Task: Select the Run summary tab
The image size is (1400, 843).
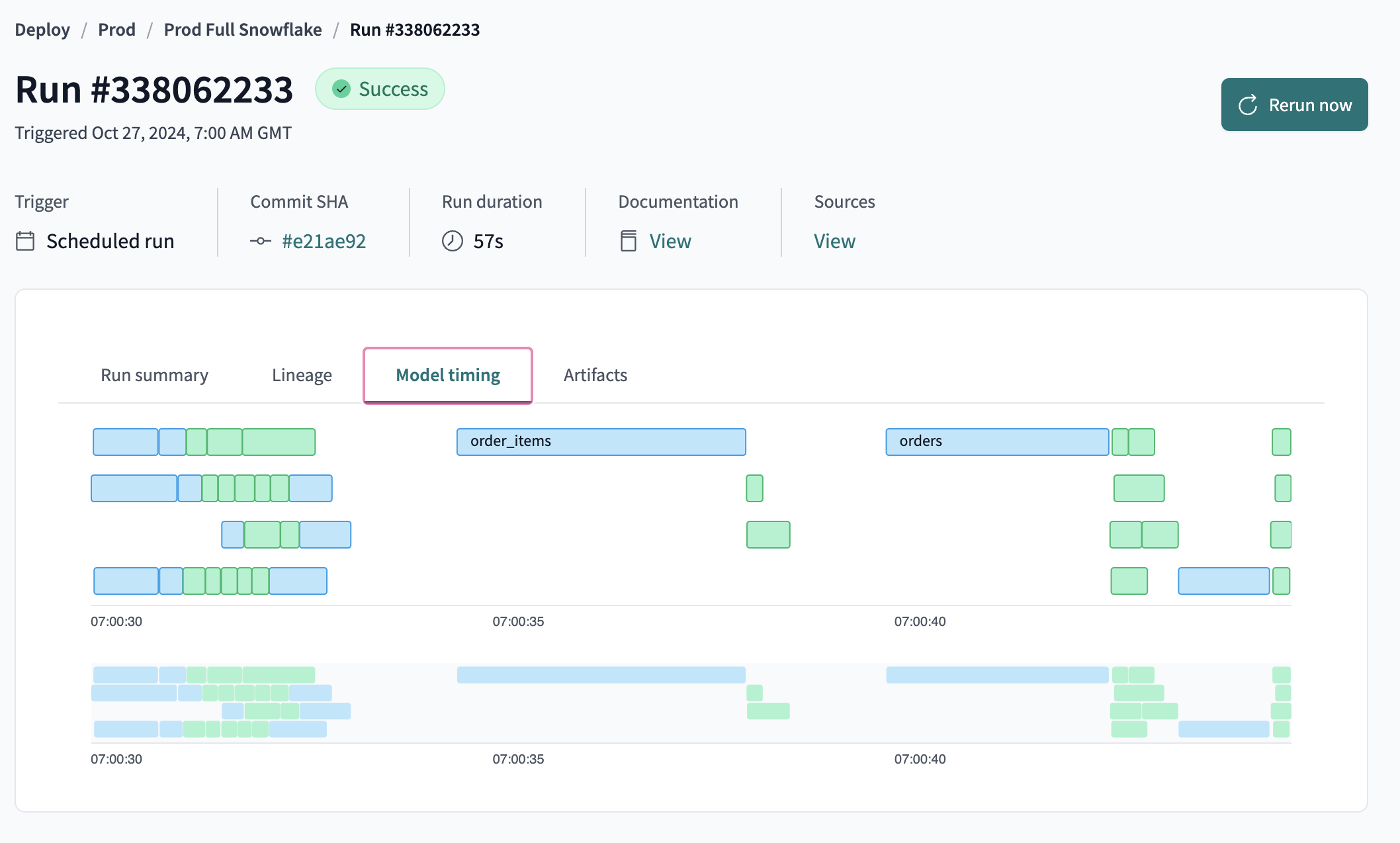Action: coord(154,374)
